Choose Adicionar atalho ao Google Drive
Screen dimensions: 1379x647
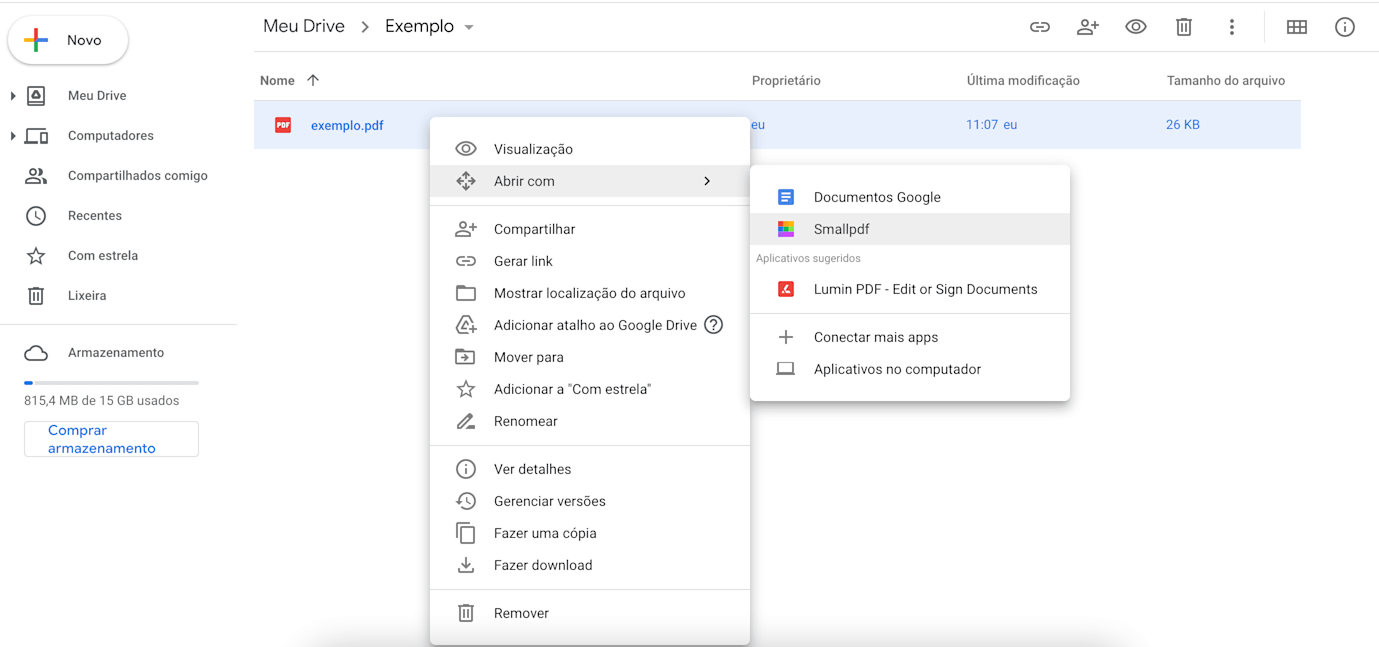tap(590, 325)
